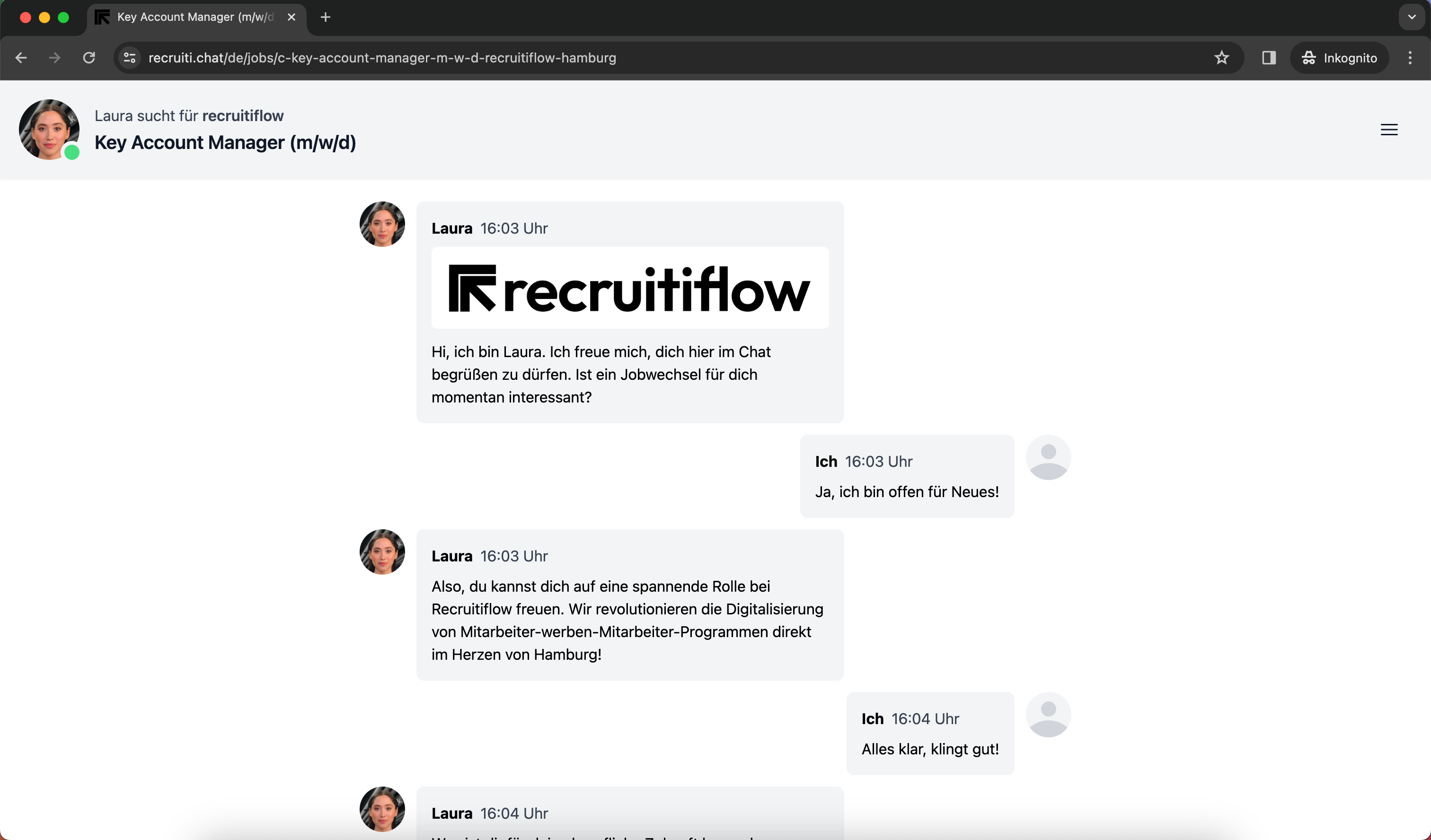The image size is (1431, 840).
Task: Open the hamburger menu in the chat header
Action: tap(1388, 130)
